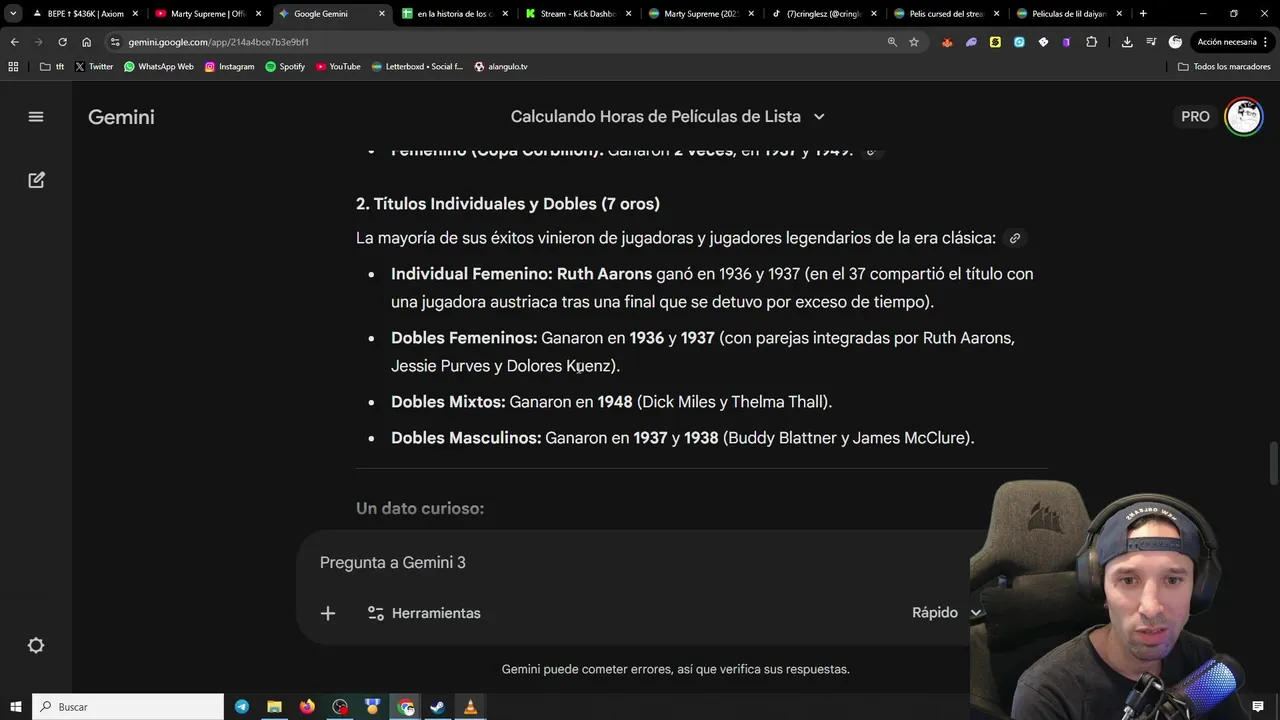The height and width of the screenshot is (720, 1280).
Task: Open Gemini settings gear icon
Action: (x=36, y=646)
